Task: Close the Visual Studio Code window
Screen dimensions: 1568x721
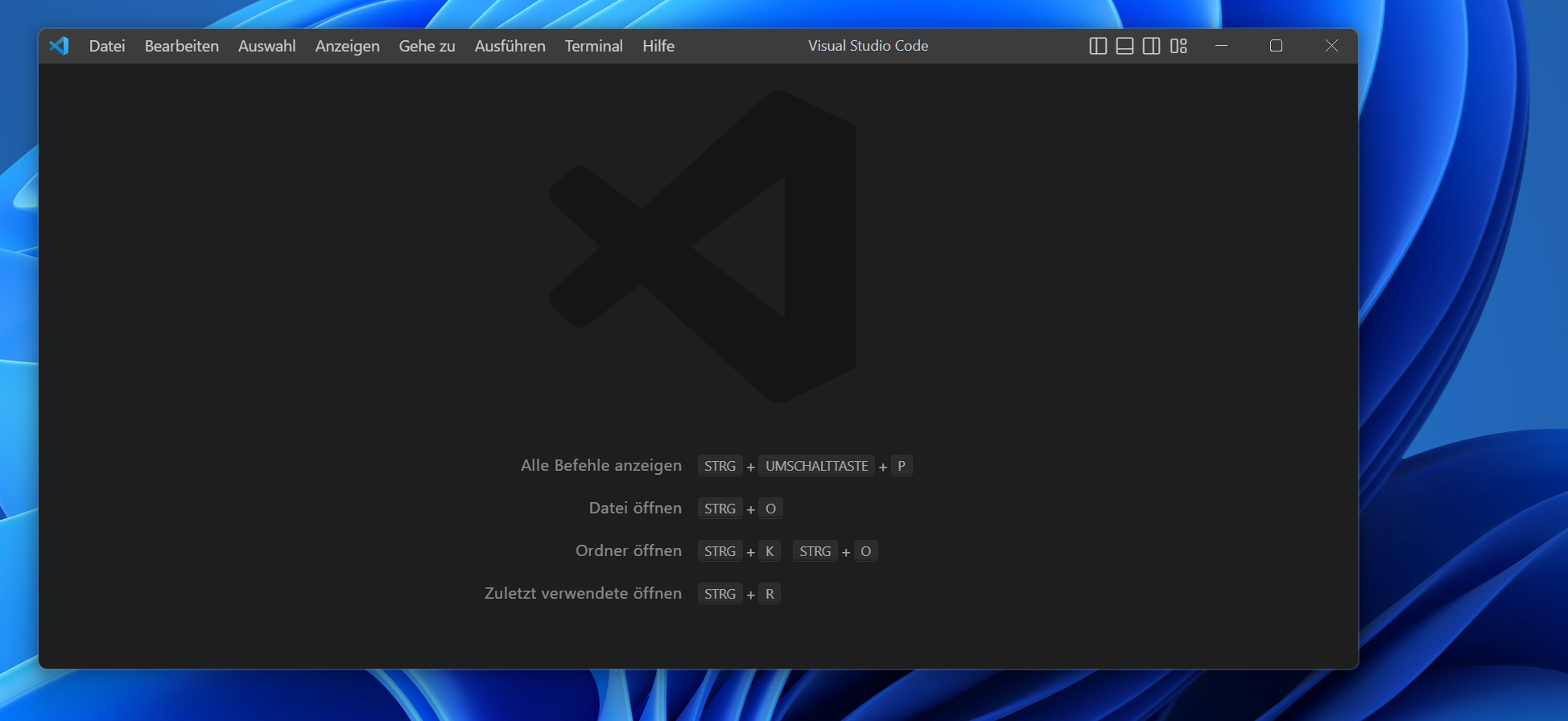Action: pyautogui.click(x=1331, y=46)
